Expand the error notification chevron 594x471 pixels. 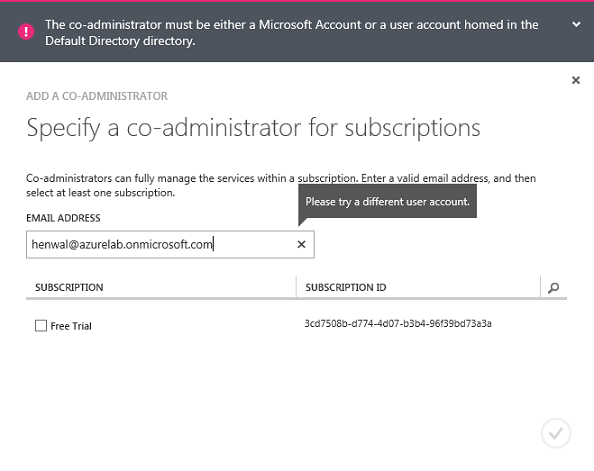point(576,25)
